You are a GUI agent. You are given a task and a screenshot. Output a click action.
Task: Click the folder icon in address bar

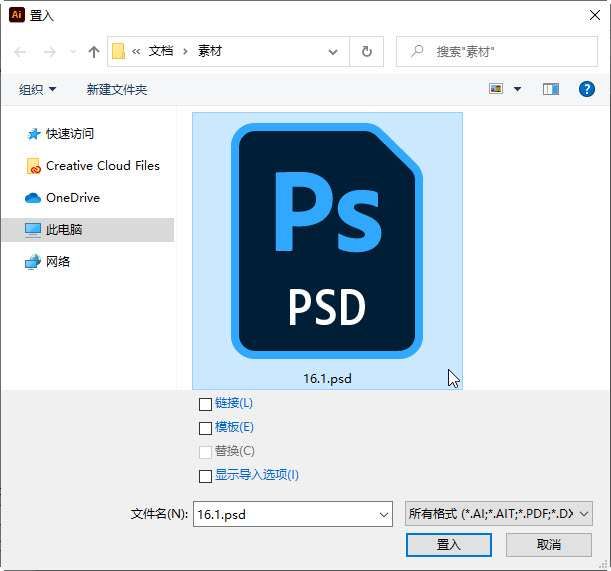118,51
